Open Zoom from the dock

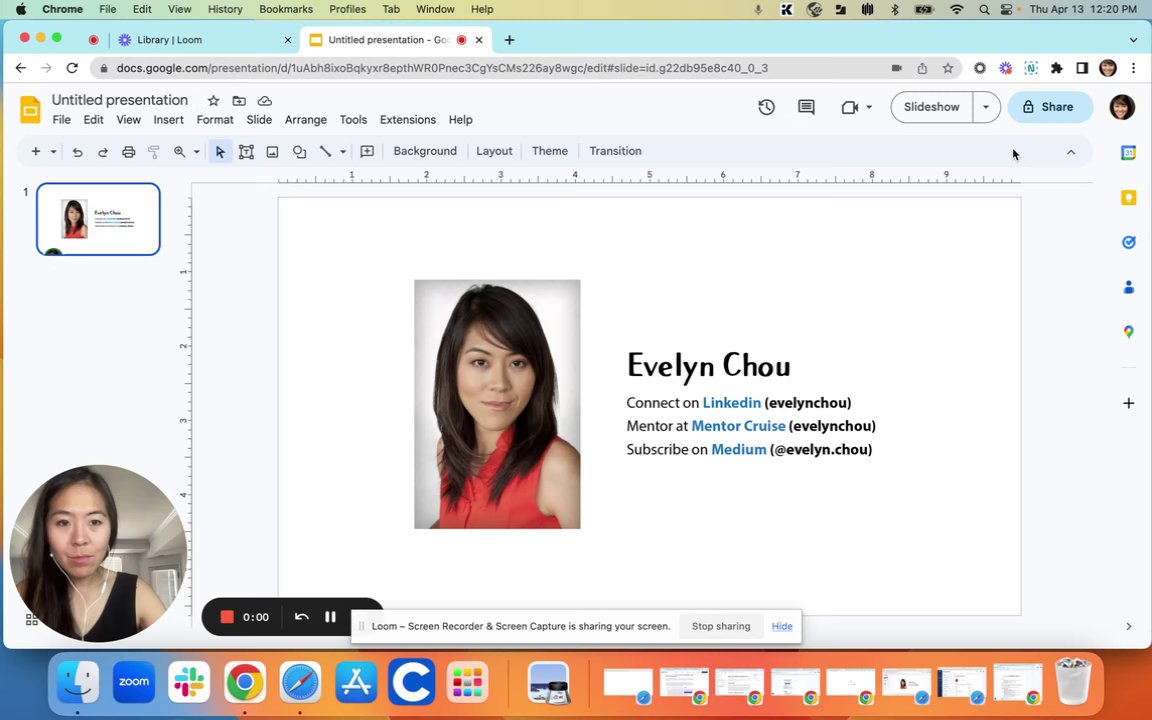(x=134, y=682)
